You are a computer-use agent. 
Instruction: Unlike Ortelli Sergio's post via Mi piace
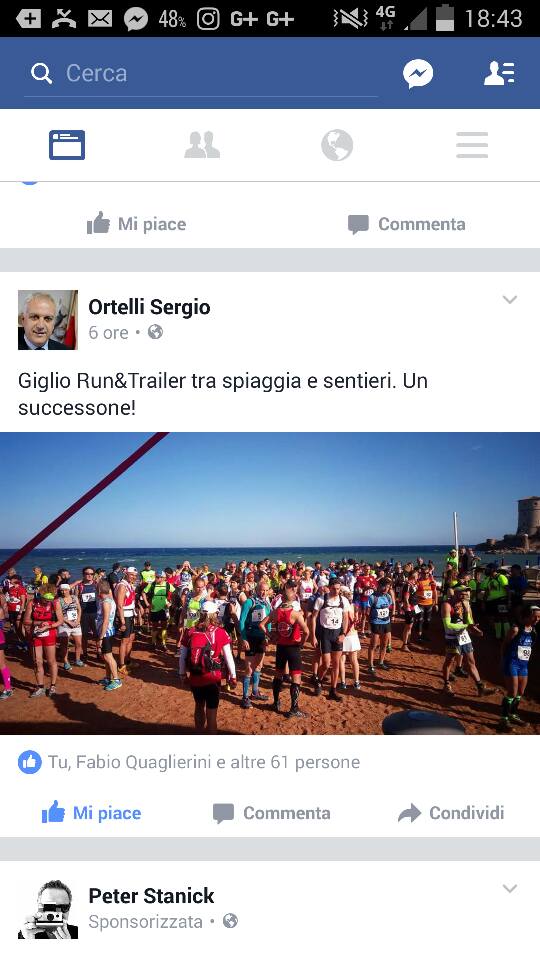91,813
